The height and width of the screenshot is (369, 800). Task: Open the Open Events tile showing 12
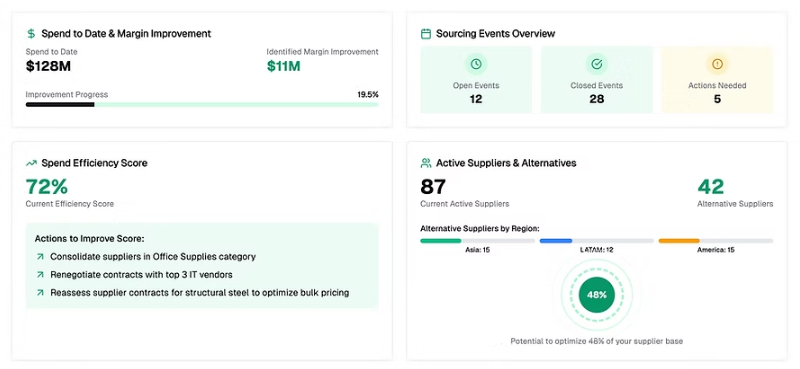476,80
